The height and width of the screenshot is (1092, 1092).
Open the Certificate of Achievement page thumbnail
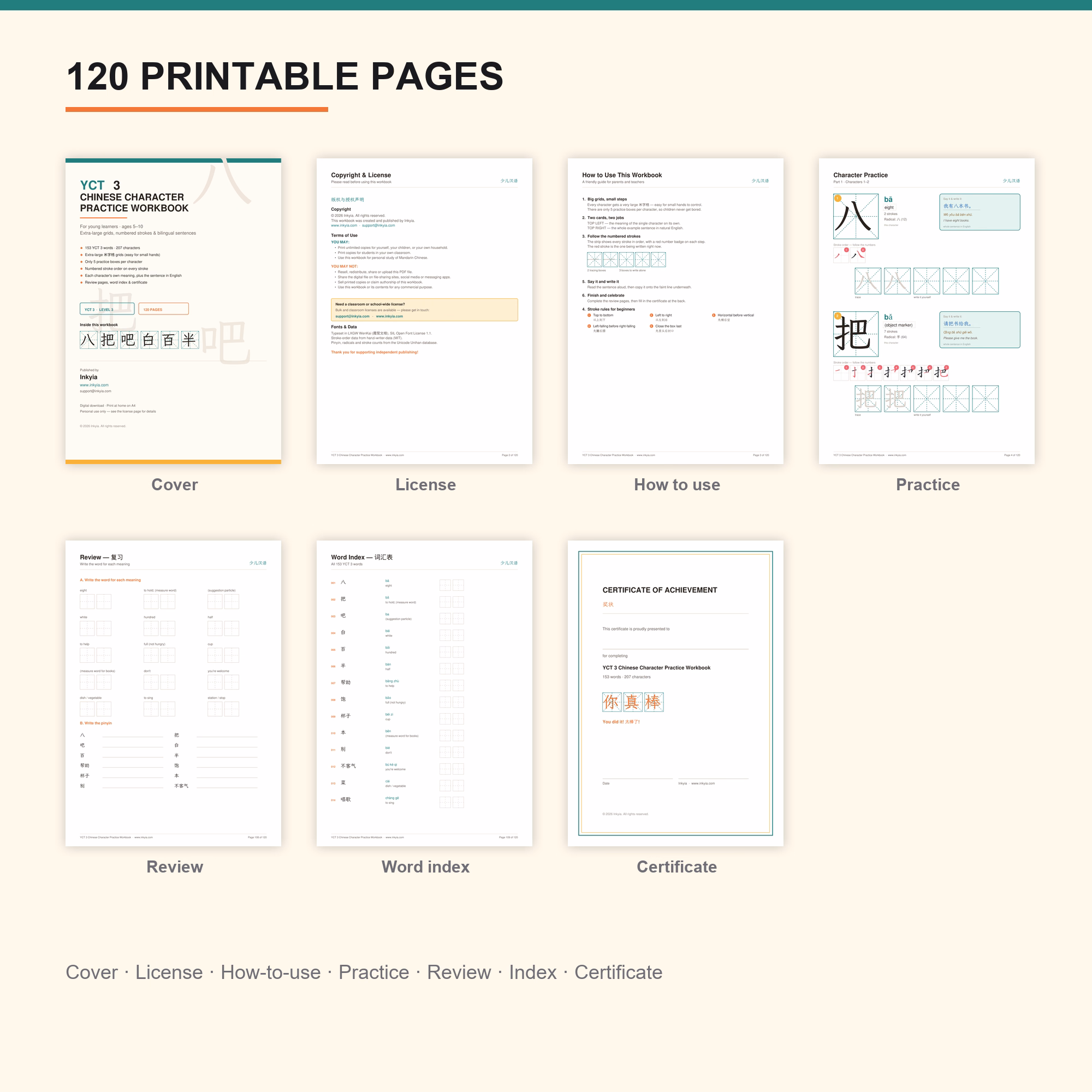pos(675,693)
